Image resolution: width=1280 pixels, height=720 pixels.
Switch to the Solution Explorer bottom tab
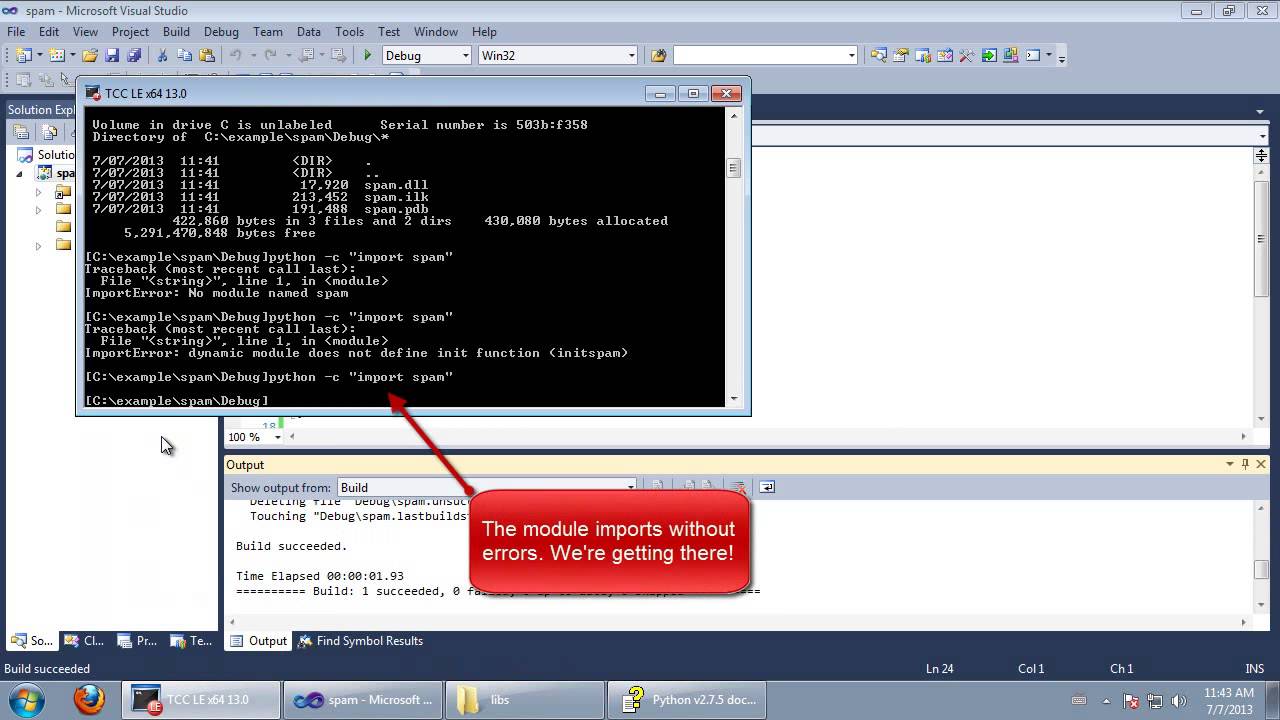click(x=30, y=641)
